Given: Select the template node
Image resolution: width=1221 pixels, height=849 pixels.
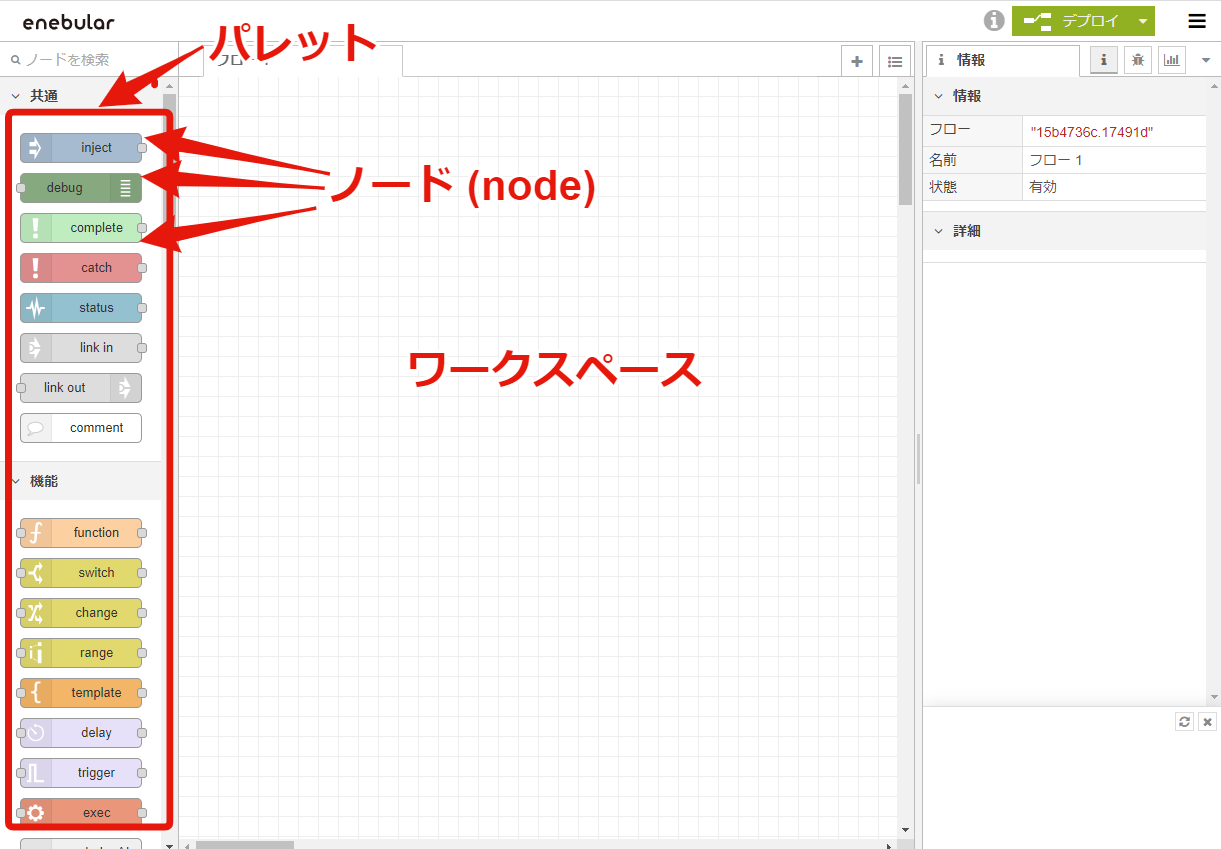Looking at the screenshot, I should [x=81, y=693].
